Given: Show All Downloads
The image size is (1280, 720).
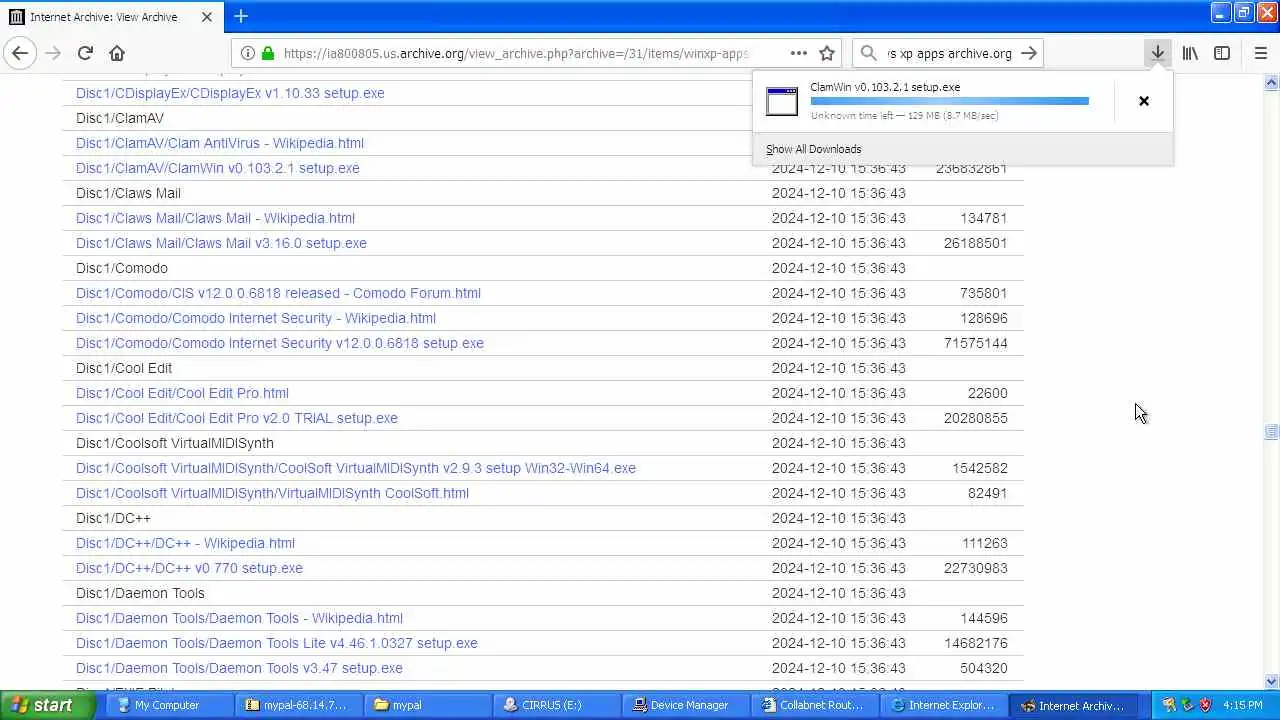Looking at the screenshot, I should coord(813,149).
